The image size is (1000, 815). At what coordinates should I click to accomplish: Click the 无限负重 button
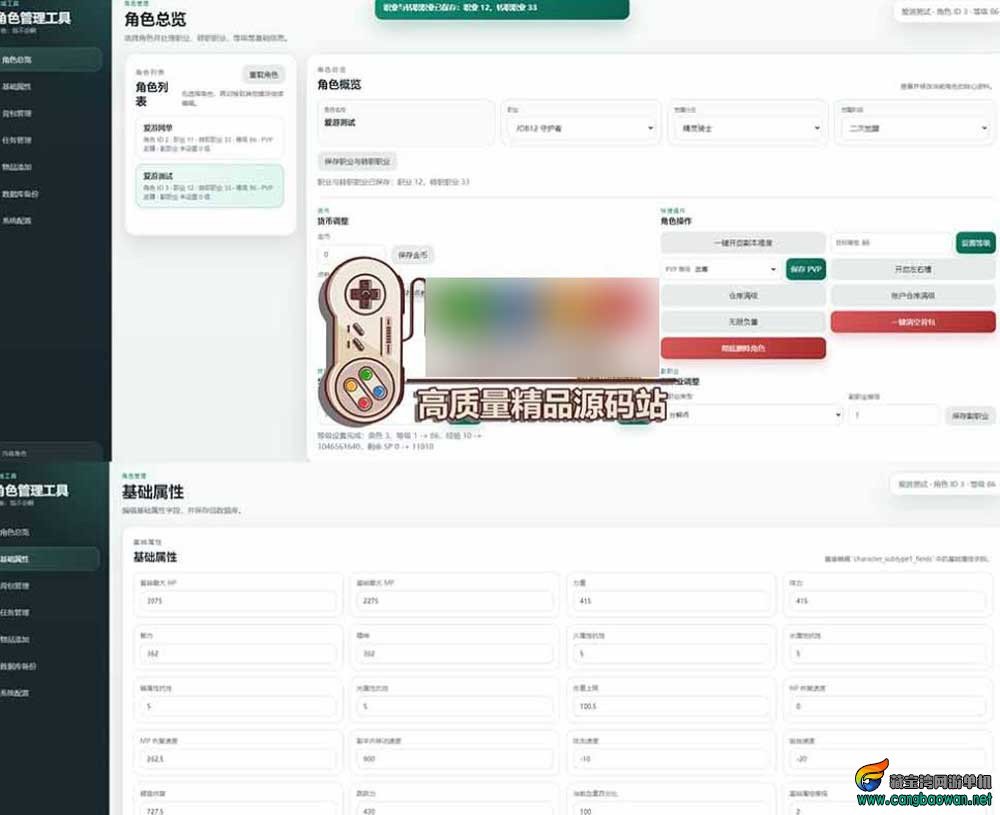tap(743, 322)
